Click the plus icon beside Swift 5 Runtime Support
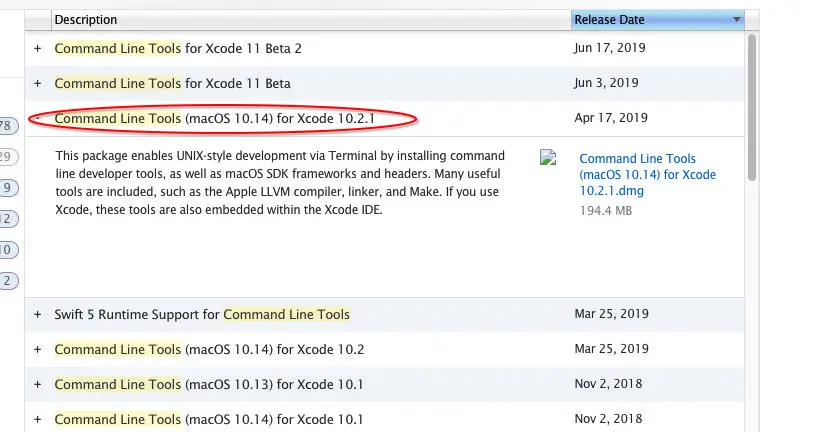 pos(38,315)
